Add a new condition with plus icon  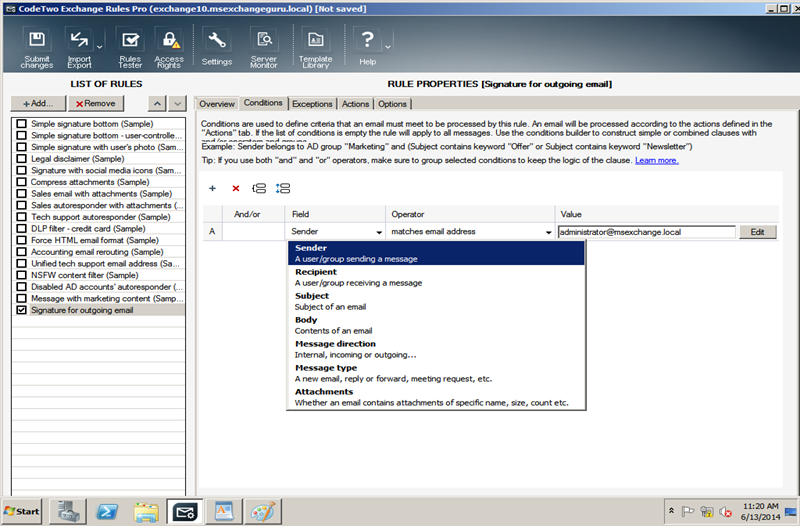(212, 188)
